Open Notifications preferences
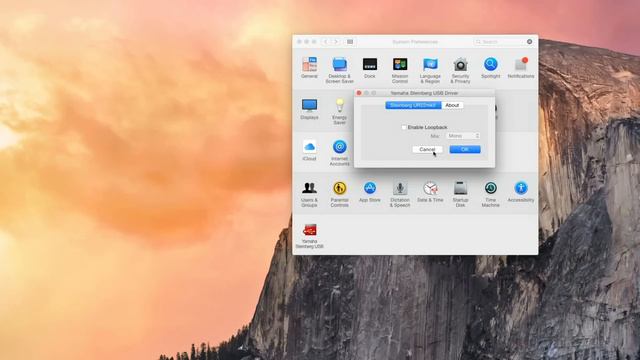 (x=521, y=68)
